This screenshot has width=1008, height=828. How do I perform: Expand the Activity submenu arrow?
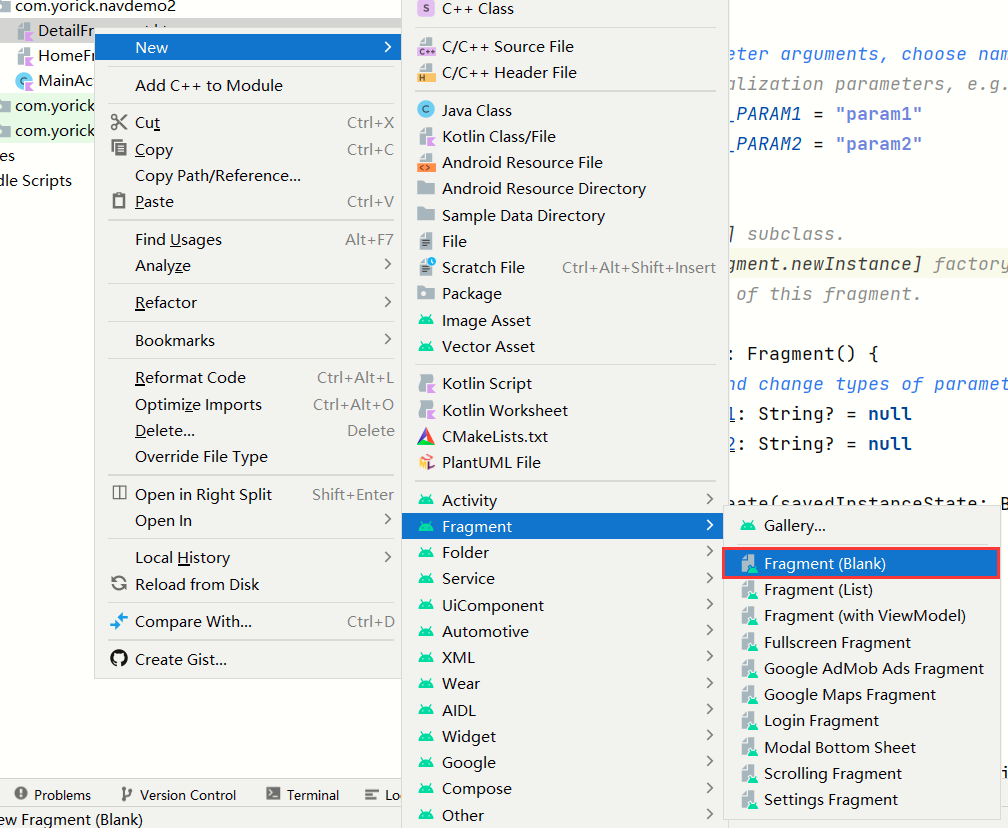pos(709,500)
